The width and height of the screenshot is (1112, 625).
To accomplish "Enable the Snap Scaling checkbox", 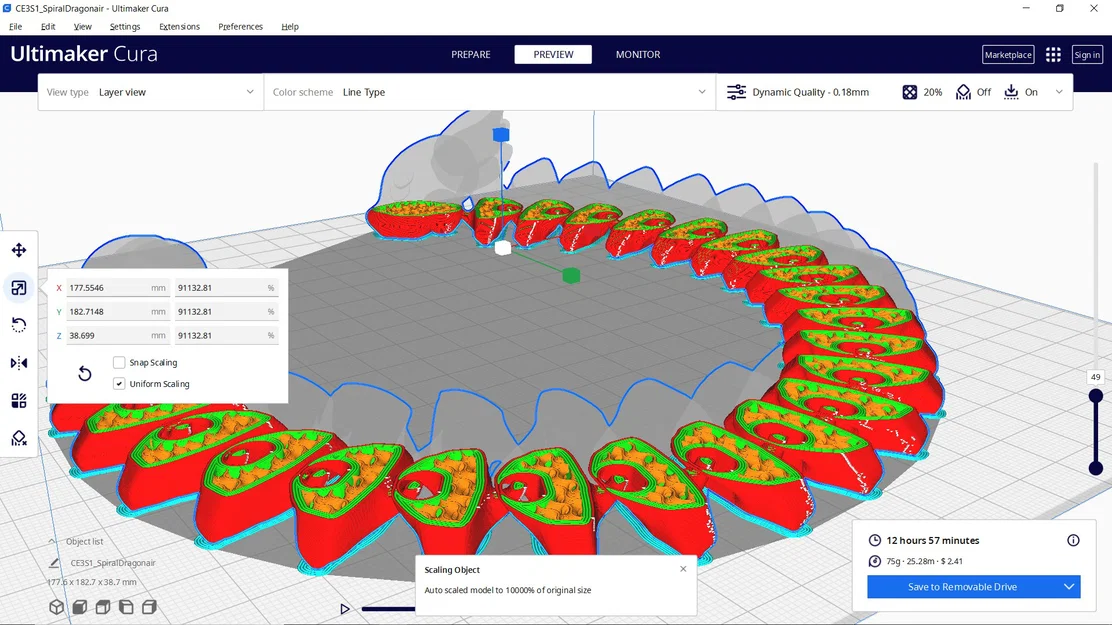I will tap(119, 363).
